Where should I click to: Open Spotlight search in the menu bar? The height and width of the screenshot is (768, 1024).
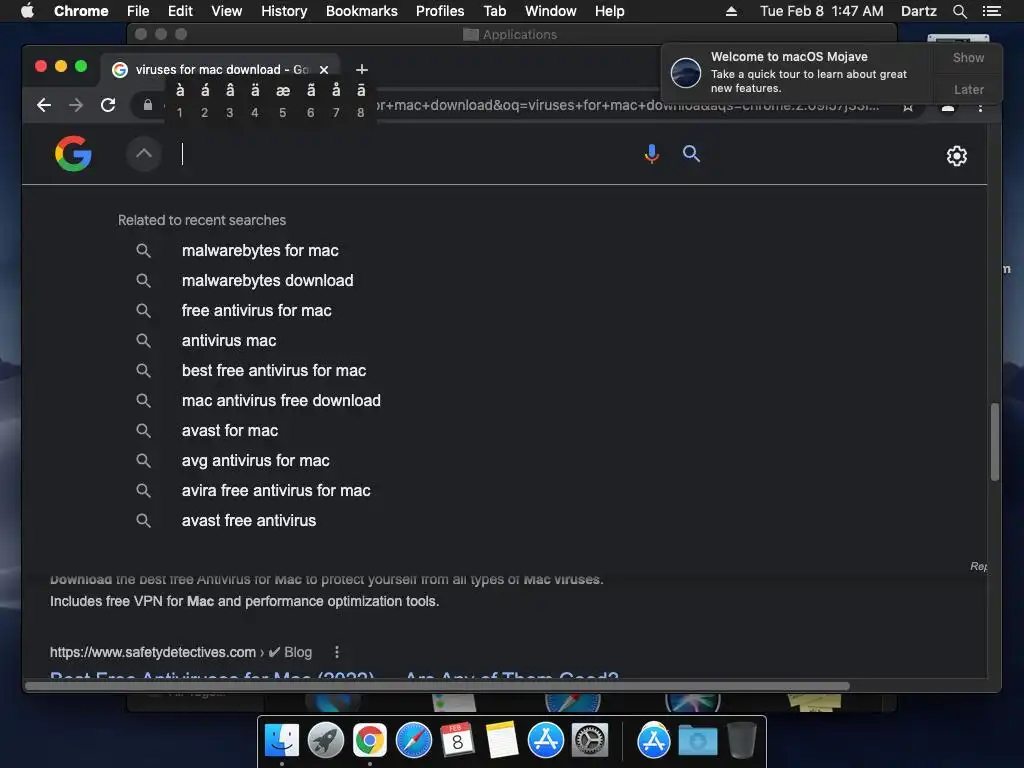[x=959, y=11]
